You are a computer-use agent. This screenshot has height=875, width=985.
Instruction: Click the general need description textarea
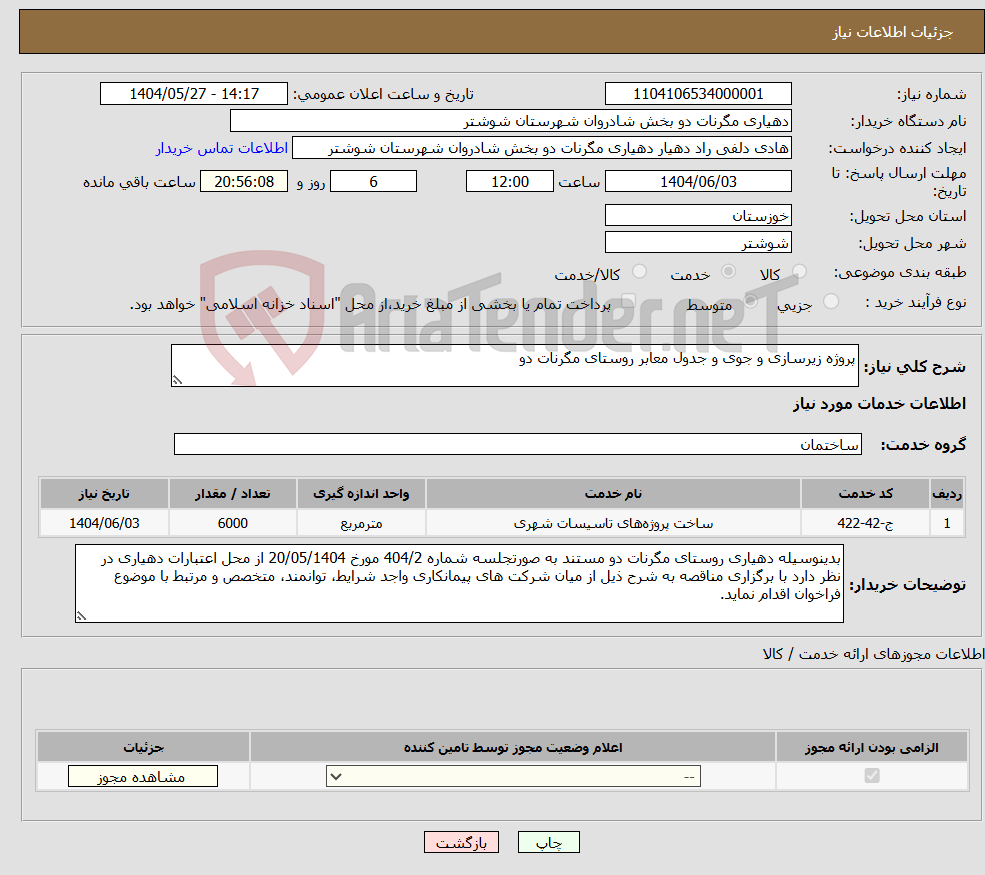pyautogui.click(x=514, y=366)
